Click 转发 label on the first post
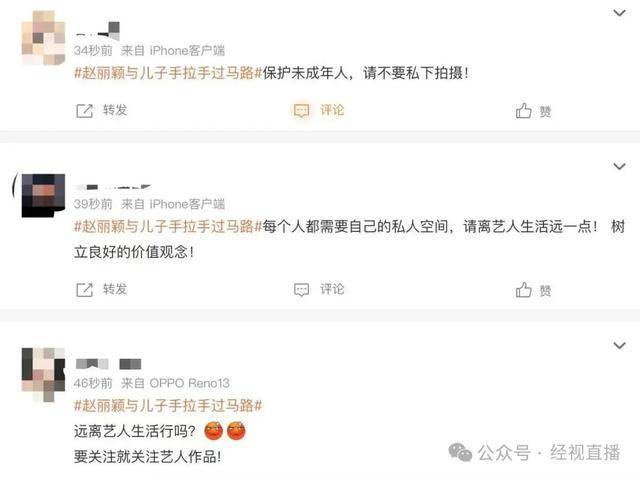This screenshot has width=640, height=478. 115,110
